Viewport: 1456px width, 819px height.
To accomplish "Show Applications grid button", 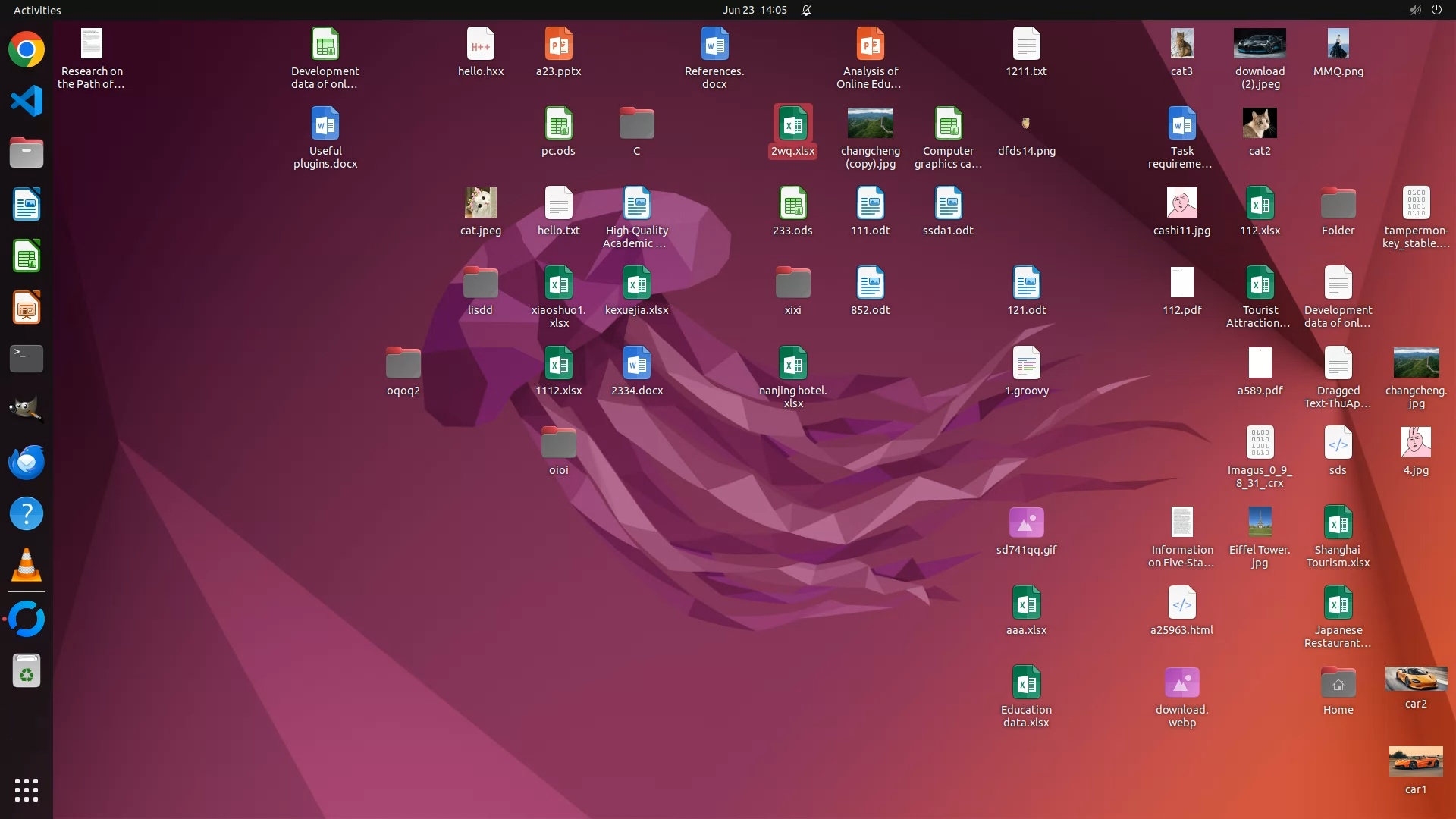I will 27,789.
